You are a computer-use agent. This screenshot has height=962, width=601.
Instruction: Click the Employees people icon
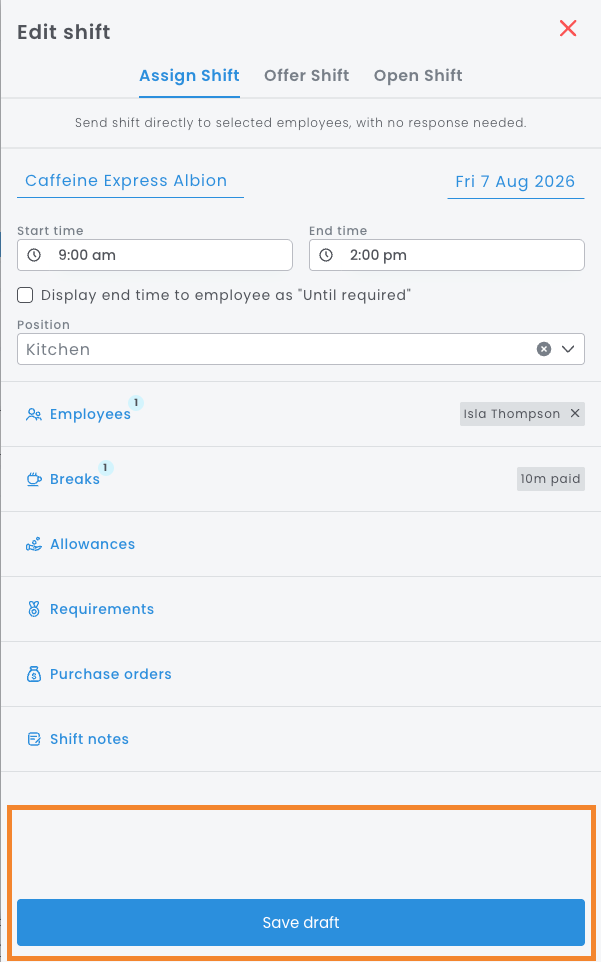click(x=34, y=415)
